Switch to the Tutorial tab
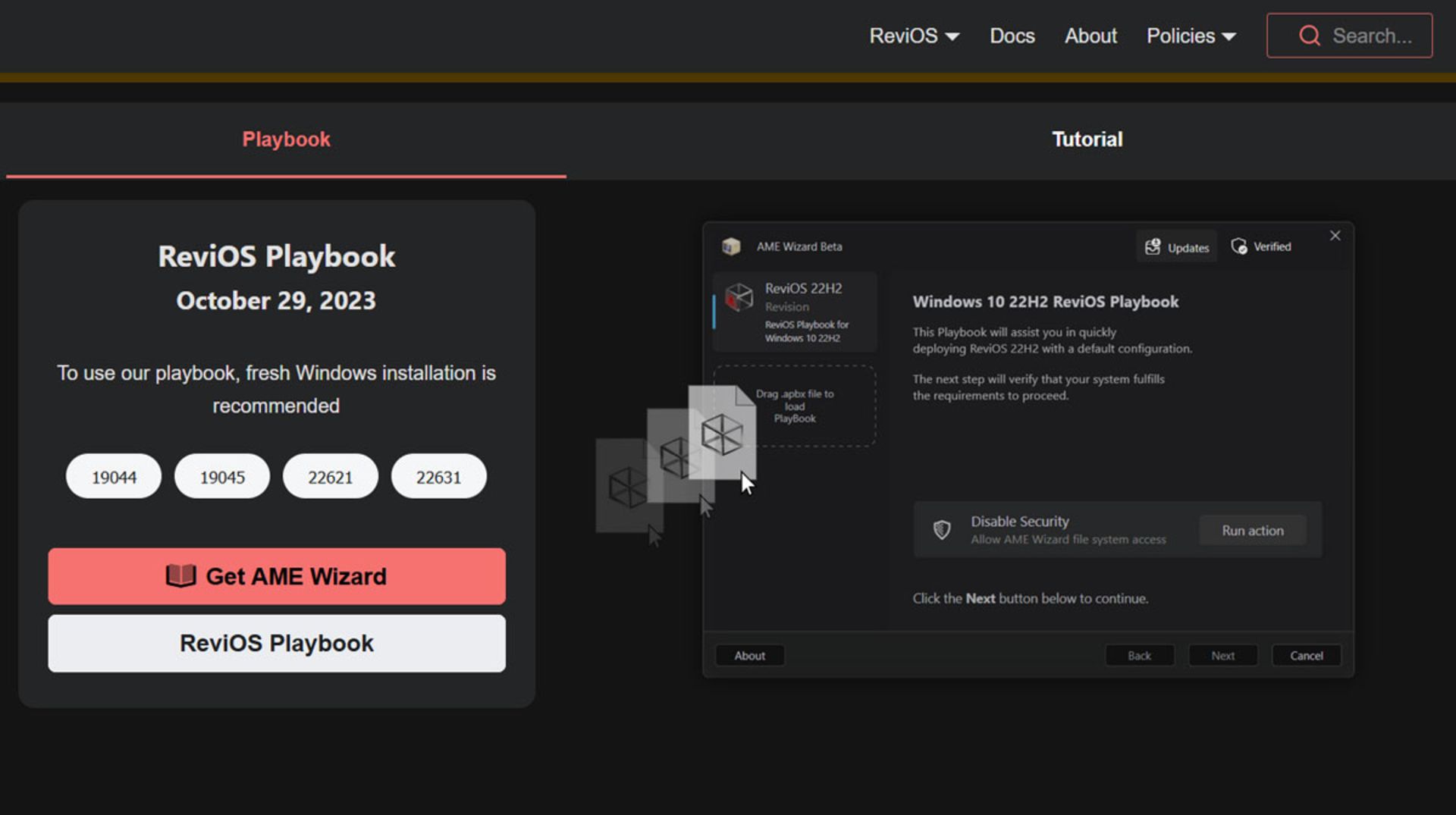 (1087, 139)
